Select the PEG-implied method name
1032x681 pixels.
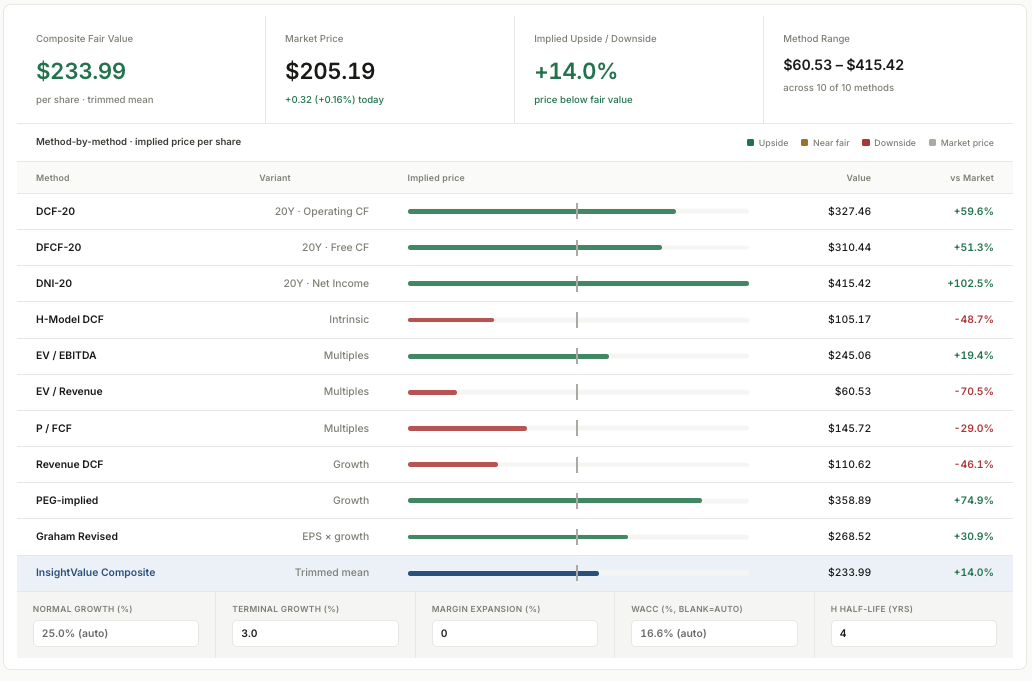[x=67, y=501]
